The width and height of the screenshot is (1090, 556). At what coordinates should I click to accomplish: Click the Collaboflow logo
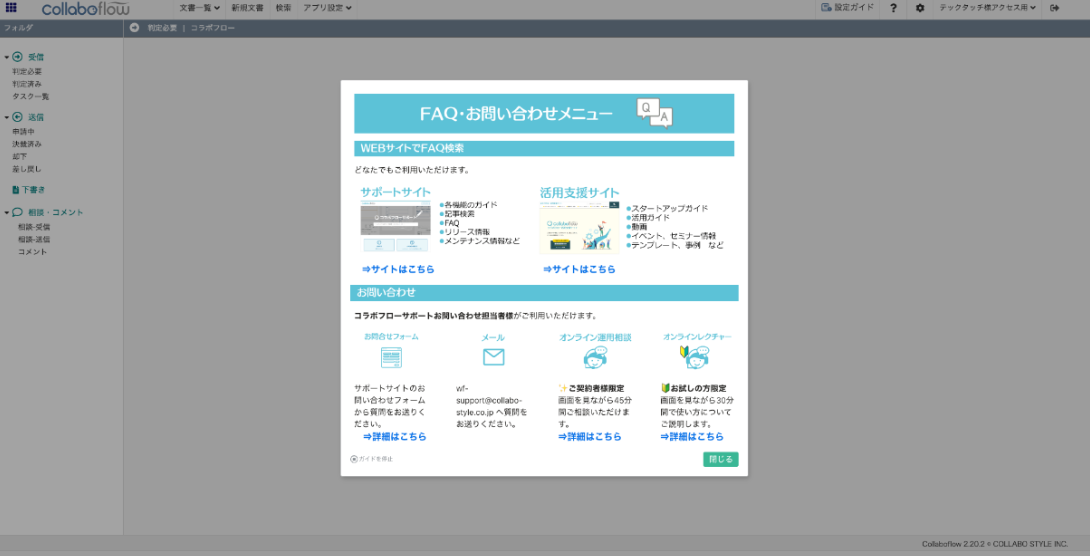[x=85, y=8]
